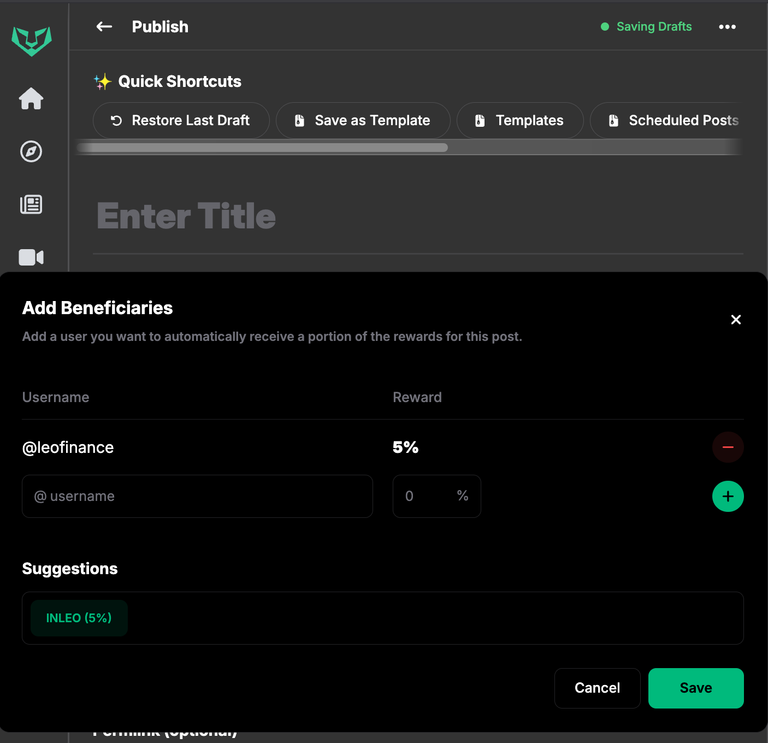Open the Templates shortcut
768x743 pixels.
click(x=520, y=120)
